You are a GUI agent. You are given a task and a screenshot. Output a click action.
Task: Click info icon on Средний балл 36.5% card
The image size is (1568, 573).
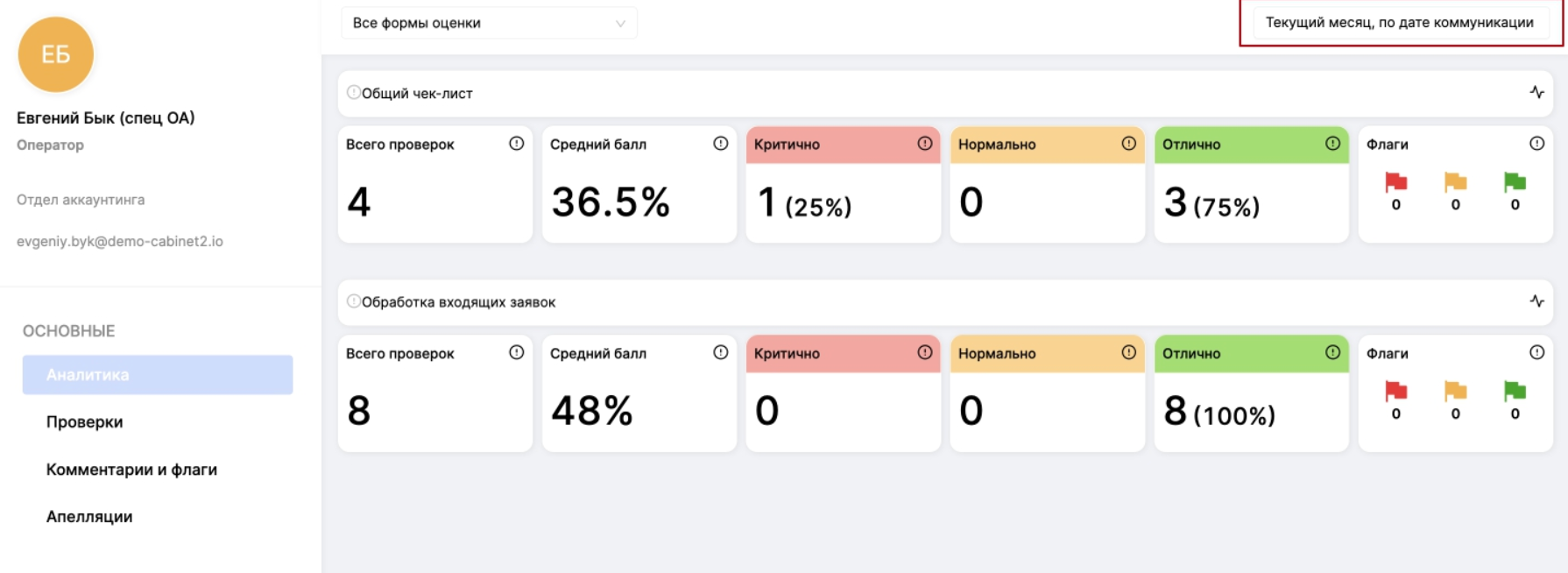click(720, 144)
